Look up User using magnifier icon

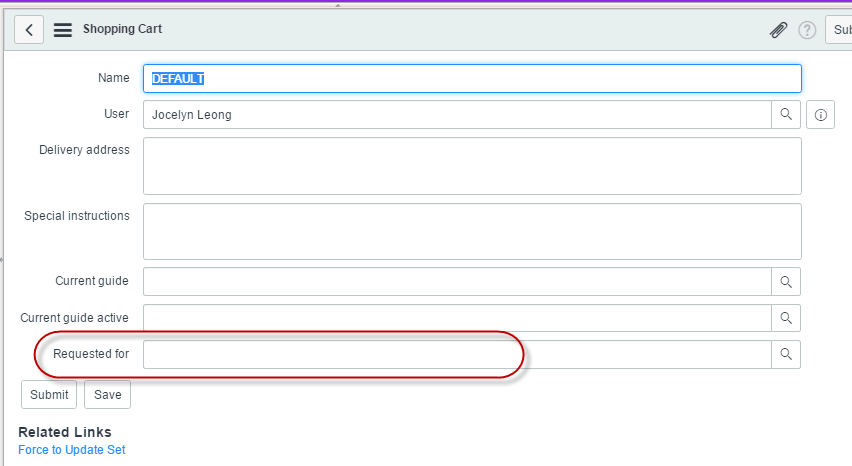pyautogui.click(x=786, y=115)
